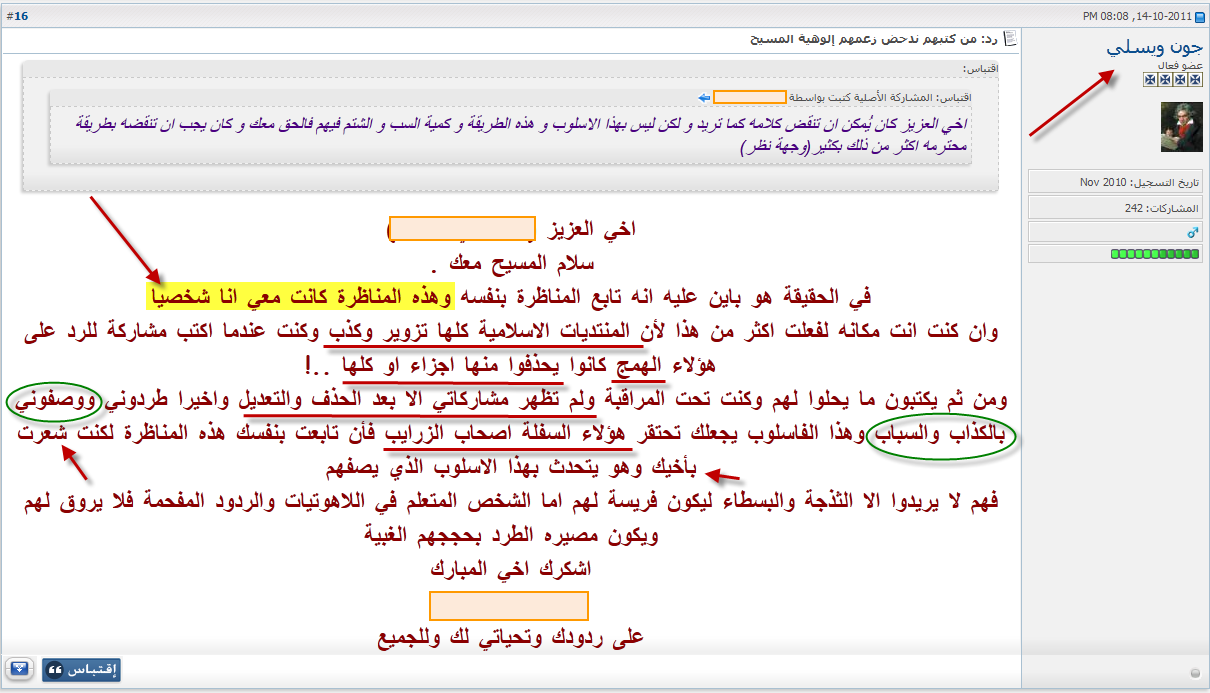Click the gray online status indicator dot
The height and width of the screenshot is (693, 1210).
pos(1195,671)
